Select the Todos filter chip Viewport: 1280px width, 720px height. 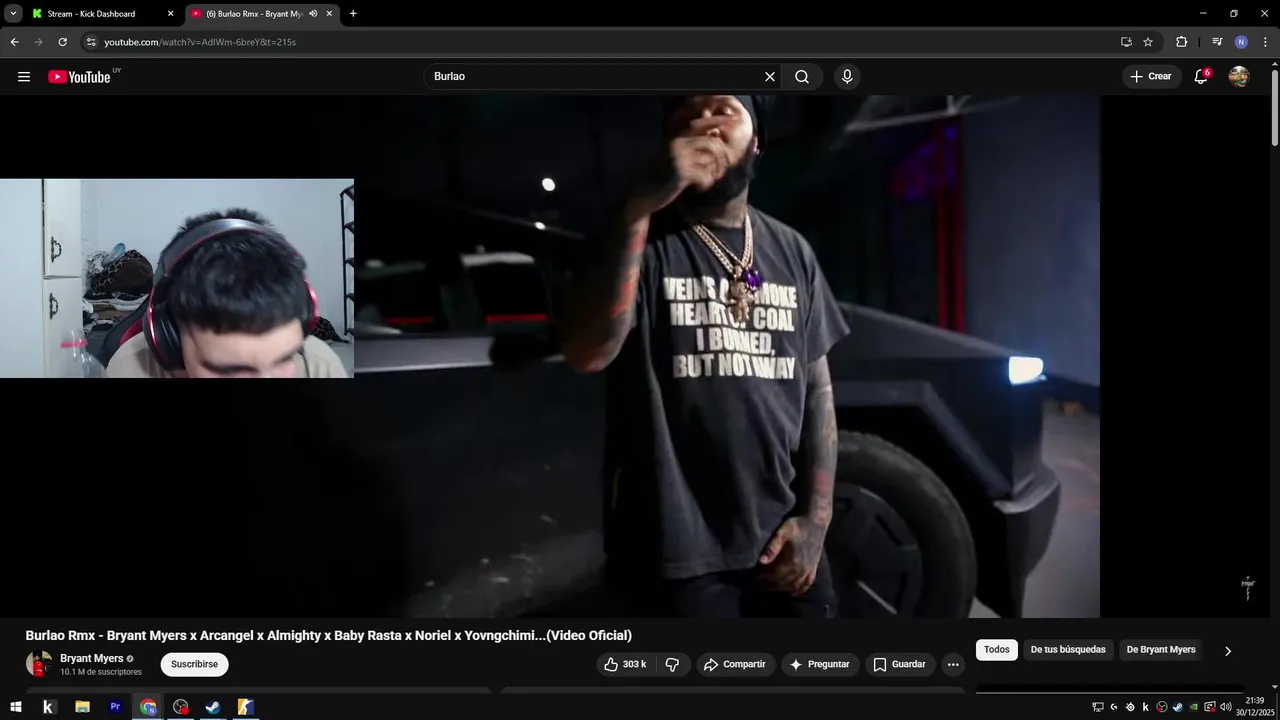997,650
